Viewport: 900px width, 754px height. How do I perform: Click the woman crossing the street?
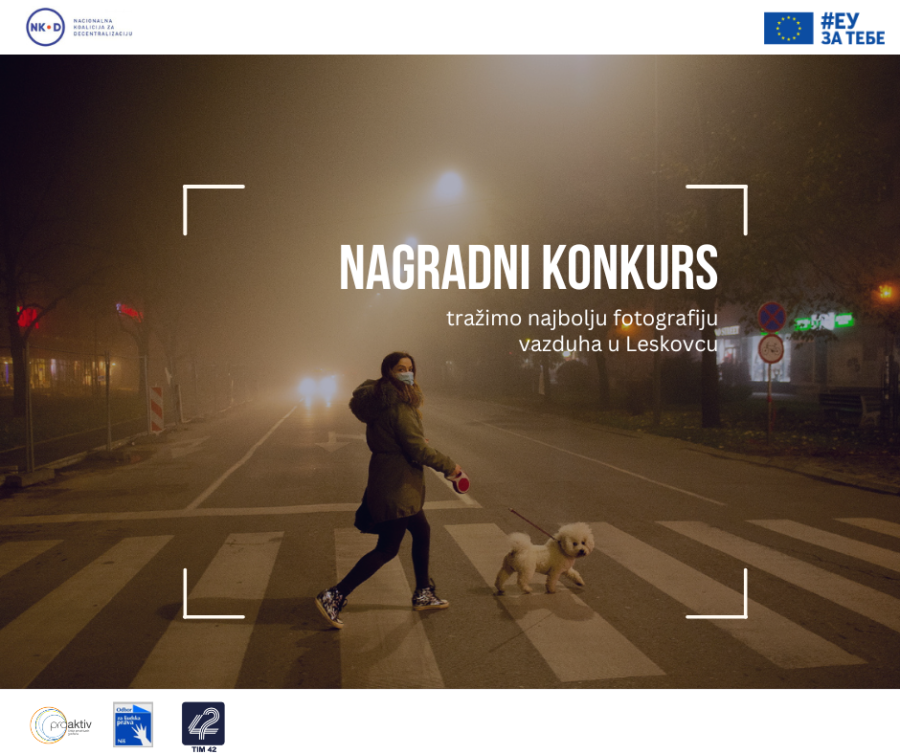click(x=395, y=470)
